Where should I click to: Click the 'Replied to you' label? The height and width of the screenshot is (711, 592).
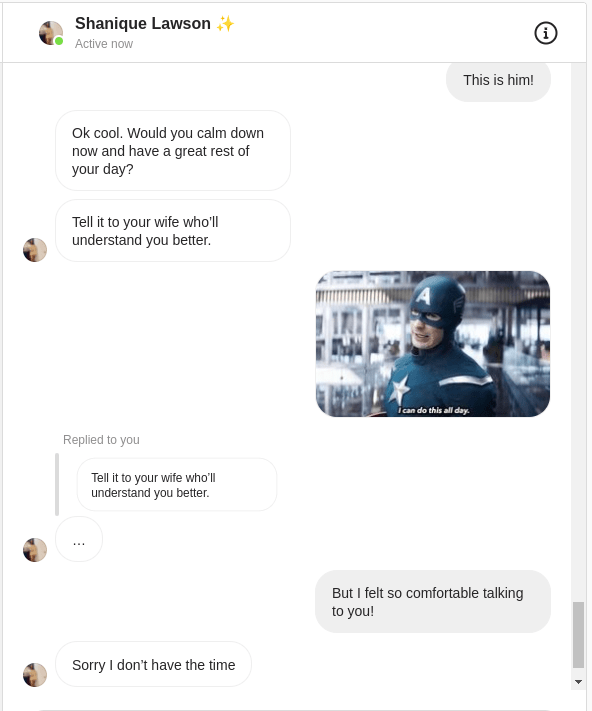coord(101,440)
